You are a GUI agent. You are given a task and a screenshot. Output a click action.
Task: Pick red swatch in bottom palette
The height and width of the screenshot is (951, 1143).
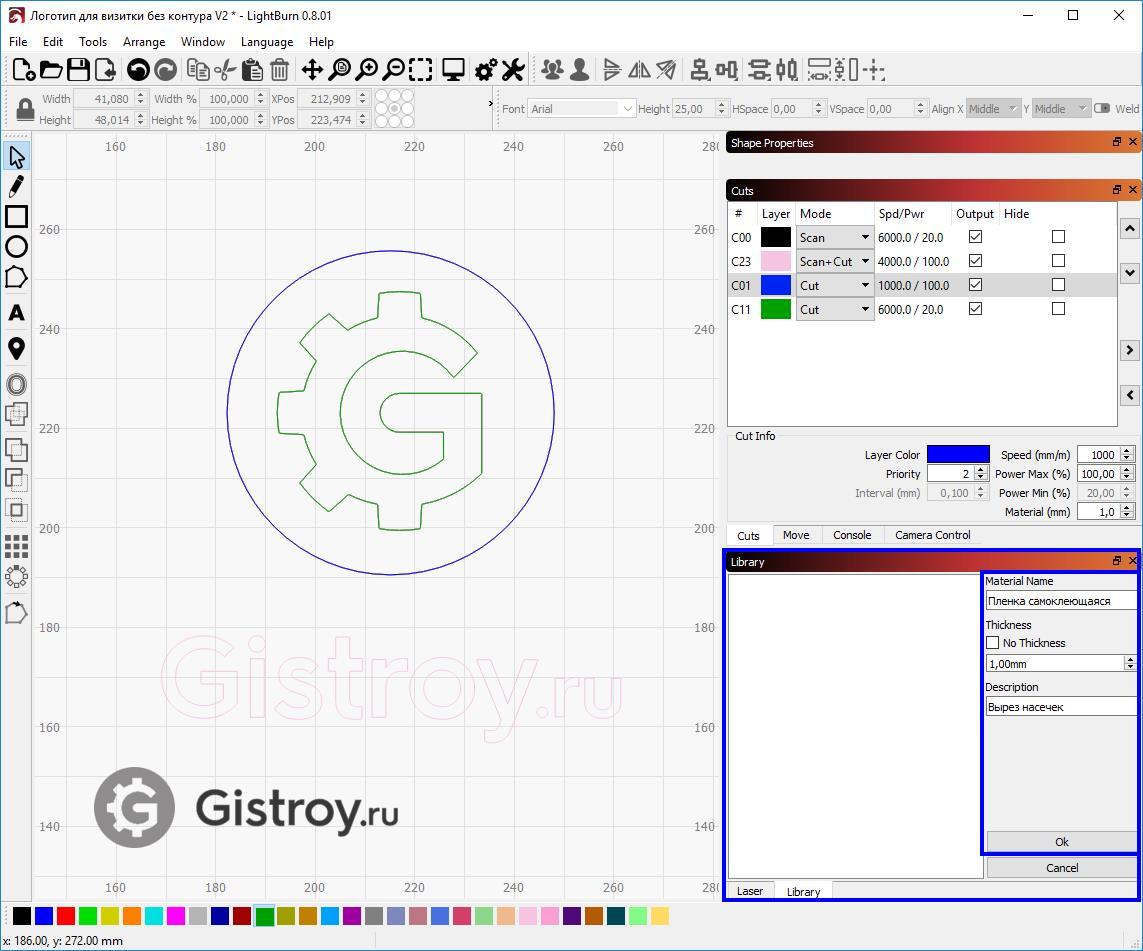click(x=66, y=916)
